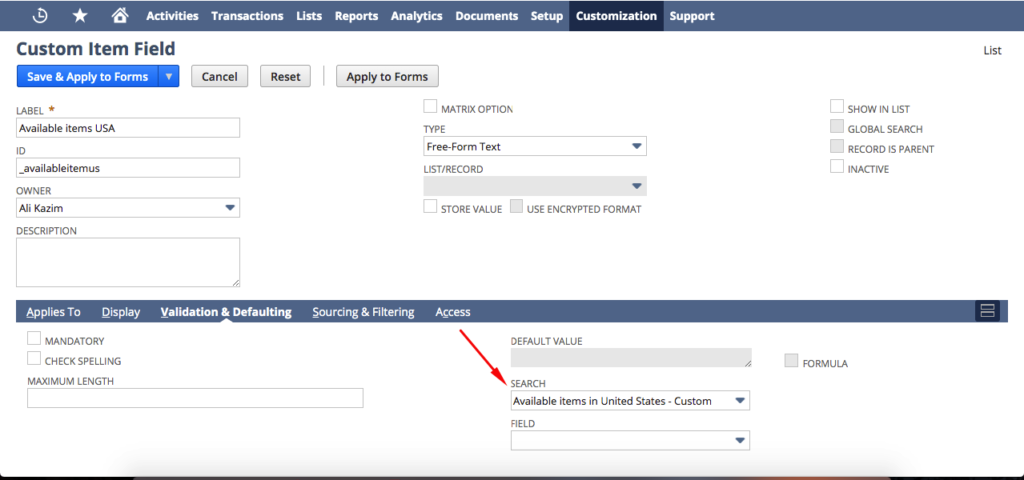This screenshot has width=1024, height=480.
Task: Switch to the Applies To subtab
Action: pos(54,312)
